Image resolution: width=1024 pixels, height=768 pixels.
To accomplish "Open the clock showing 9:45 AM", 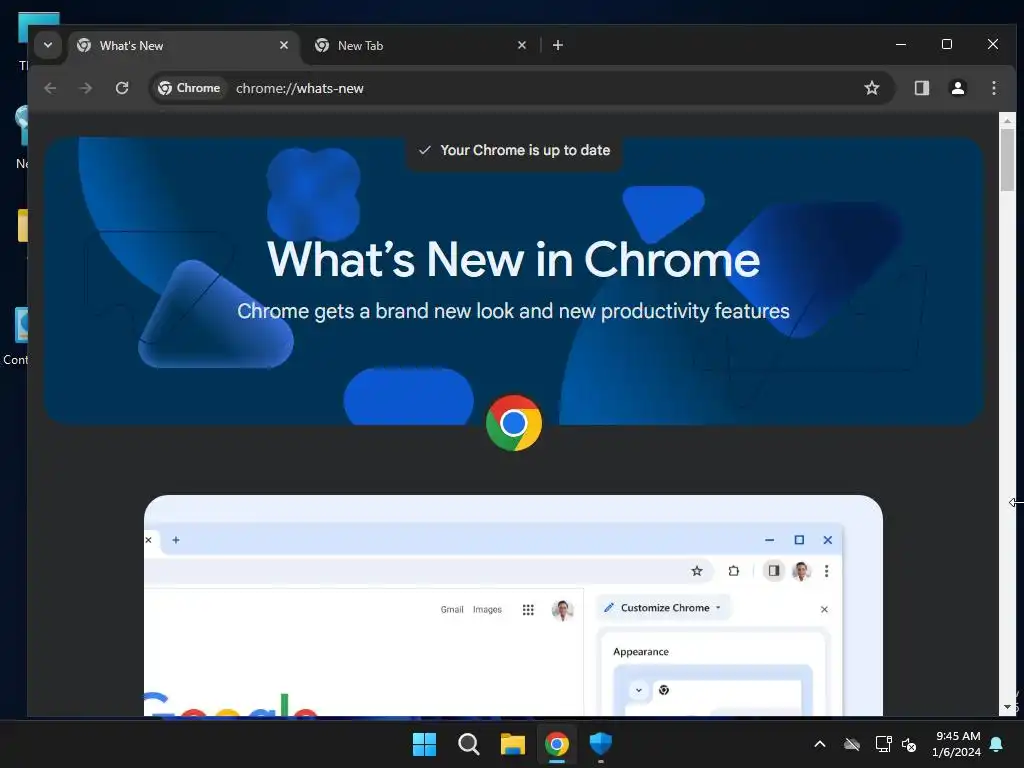I will click(957, 744).
